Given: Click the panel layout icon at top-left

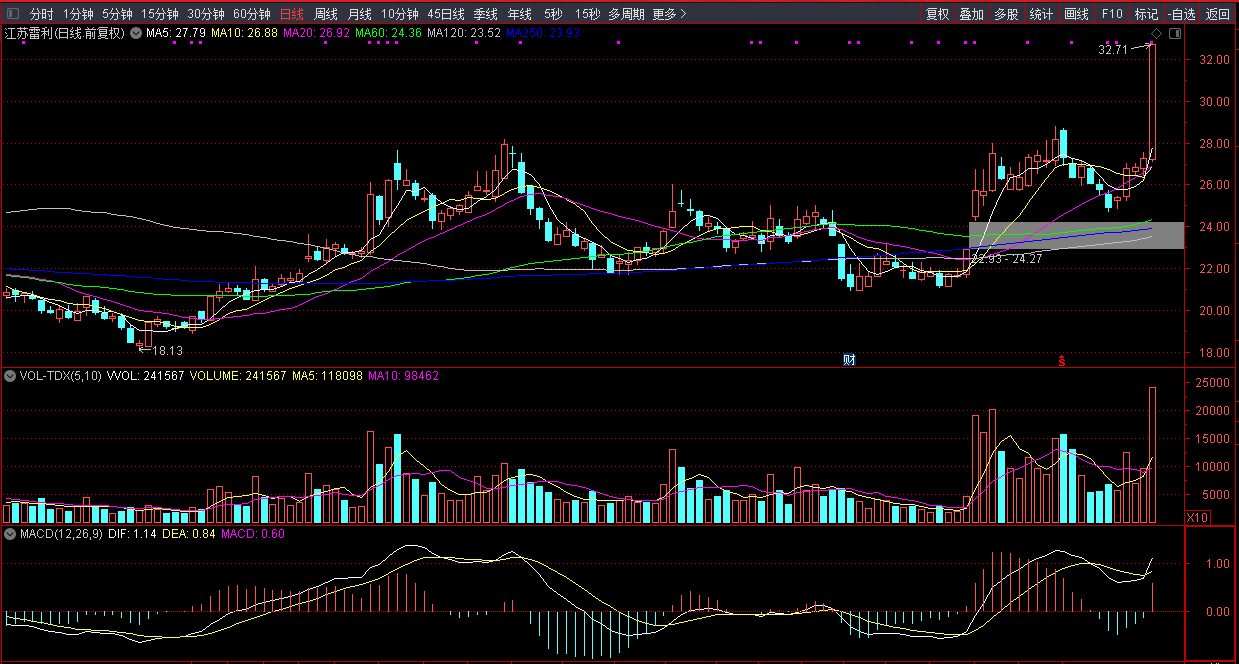Looking at the screenshot, I should (11, 14).
